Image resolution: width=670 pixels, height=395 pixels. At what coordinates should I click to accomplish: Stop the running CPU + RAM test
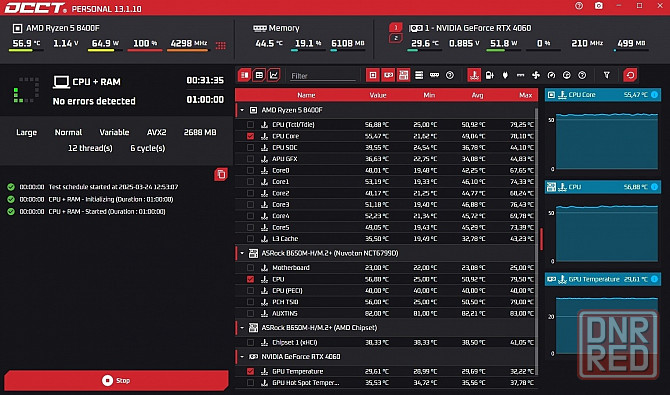coord(116,380)
